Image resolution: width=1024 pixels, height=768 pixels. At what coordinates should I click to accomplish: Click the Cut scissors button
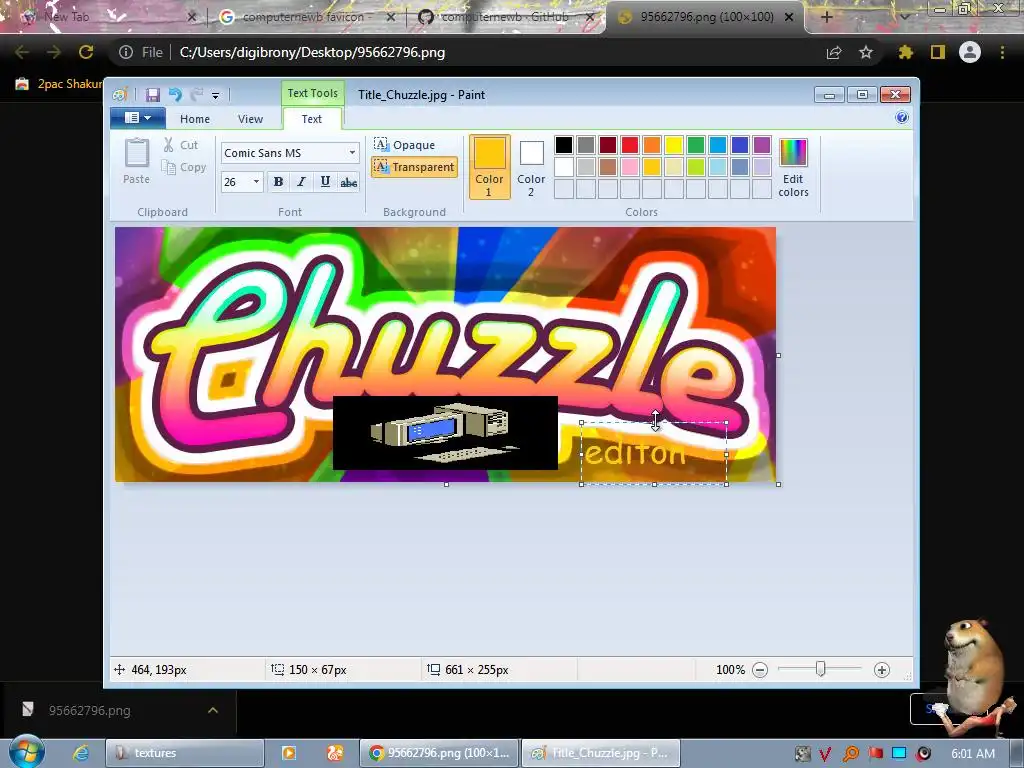coord(181,145)
